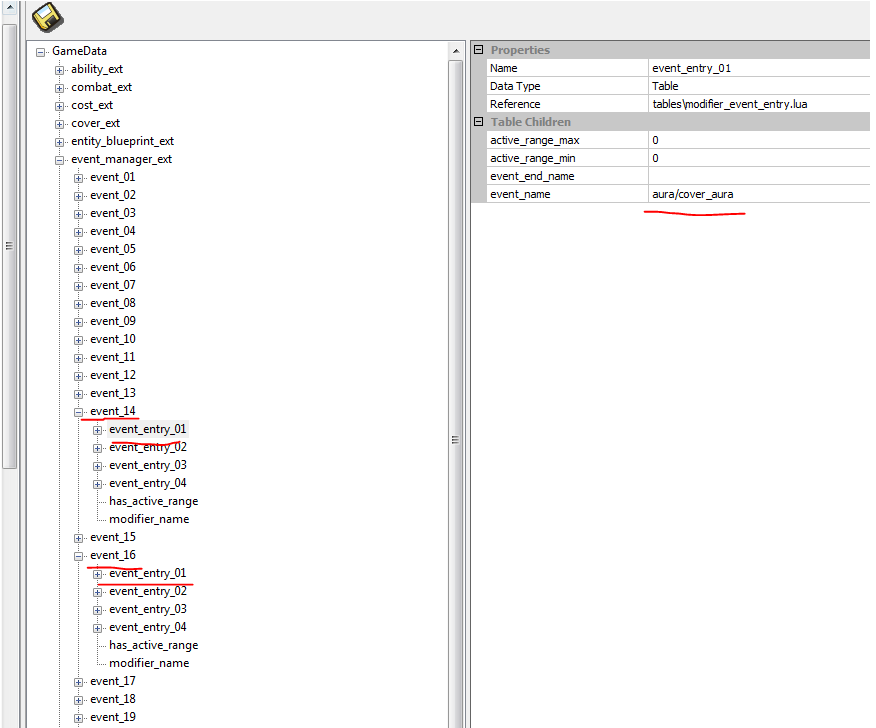Collapse the event_manager_ext node
Viewport: 876px width, 728px height.
[59, 160]
